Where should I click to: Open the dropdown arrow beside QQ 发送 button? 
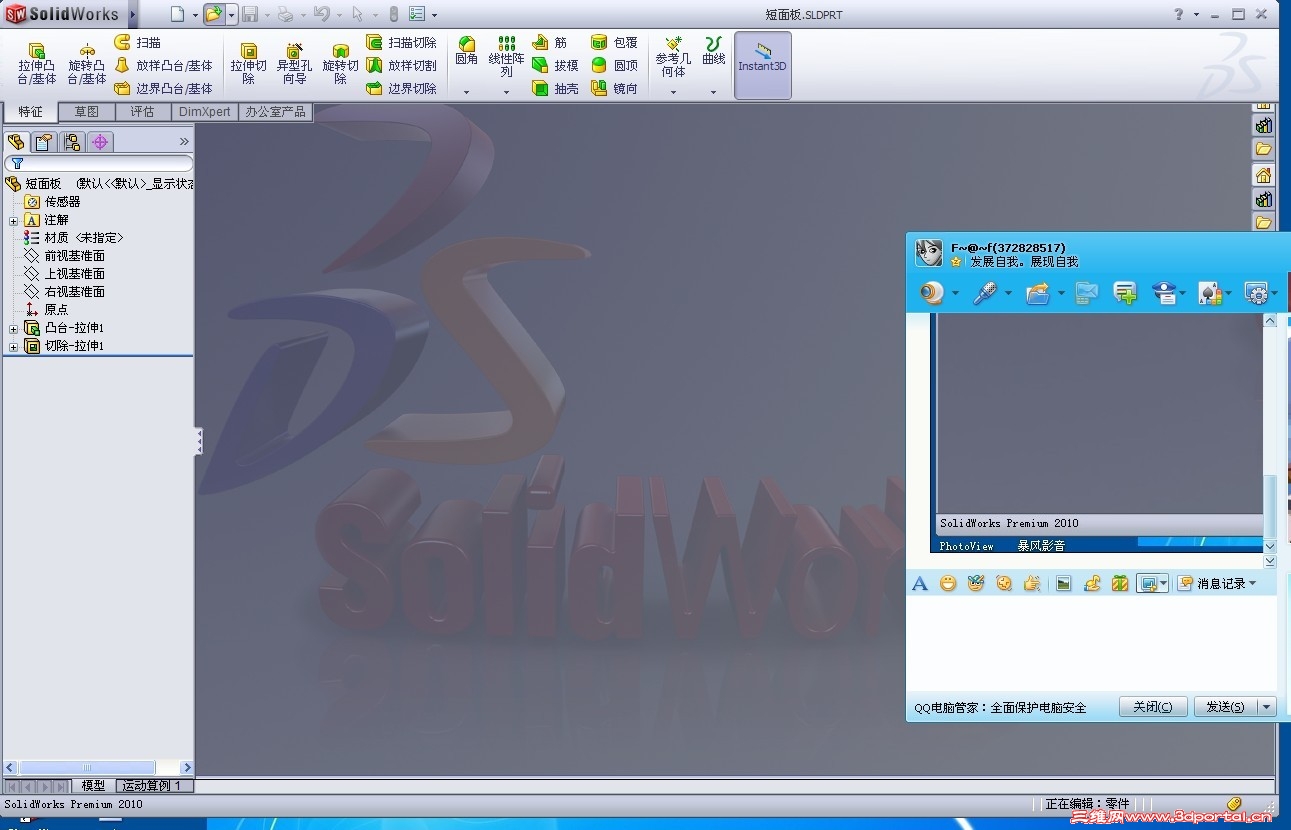tap(1267, 707)
